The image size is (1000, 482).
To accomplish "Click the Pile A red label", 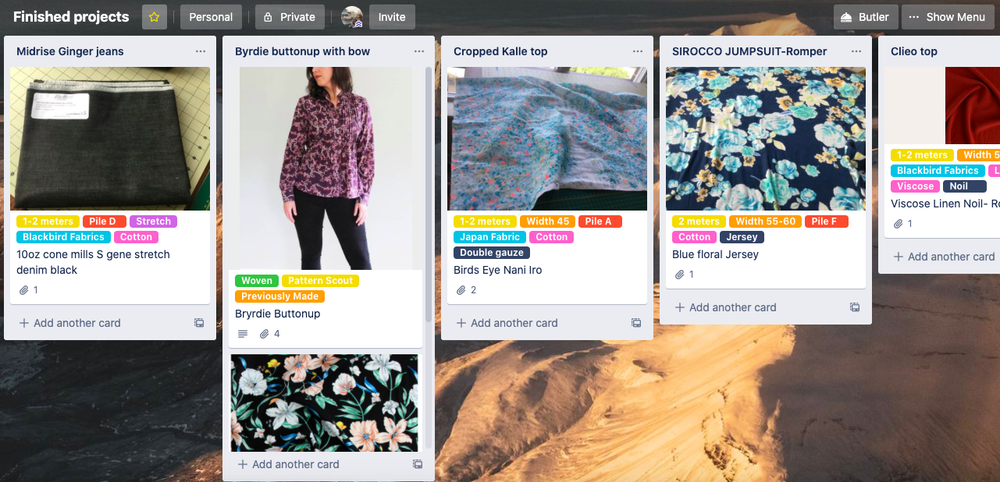I will [599, 221].
